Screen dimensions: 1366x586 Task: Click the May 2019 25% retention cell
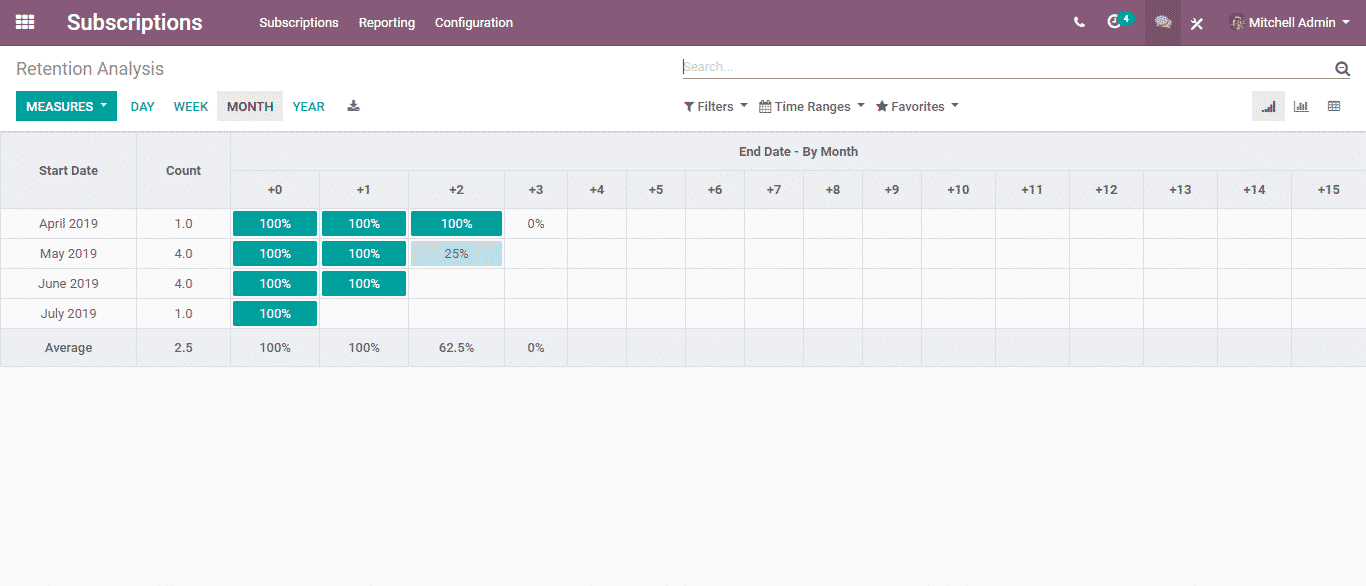[x=456, y=254]
